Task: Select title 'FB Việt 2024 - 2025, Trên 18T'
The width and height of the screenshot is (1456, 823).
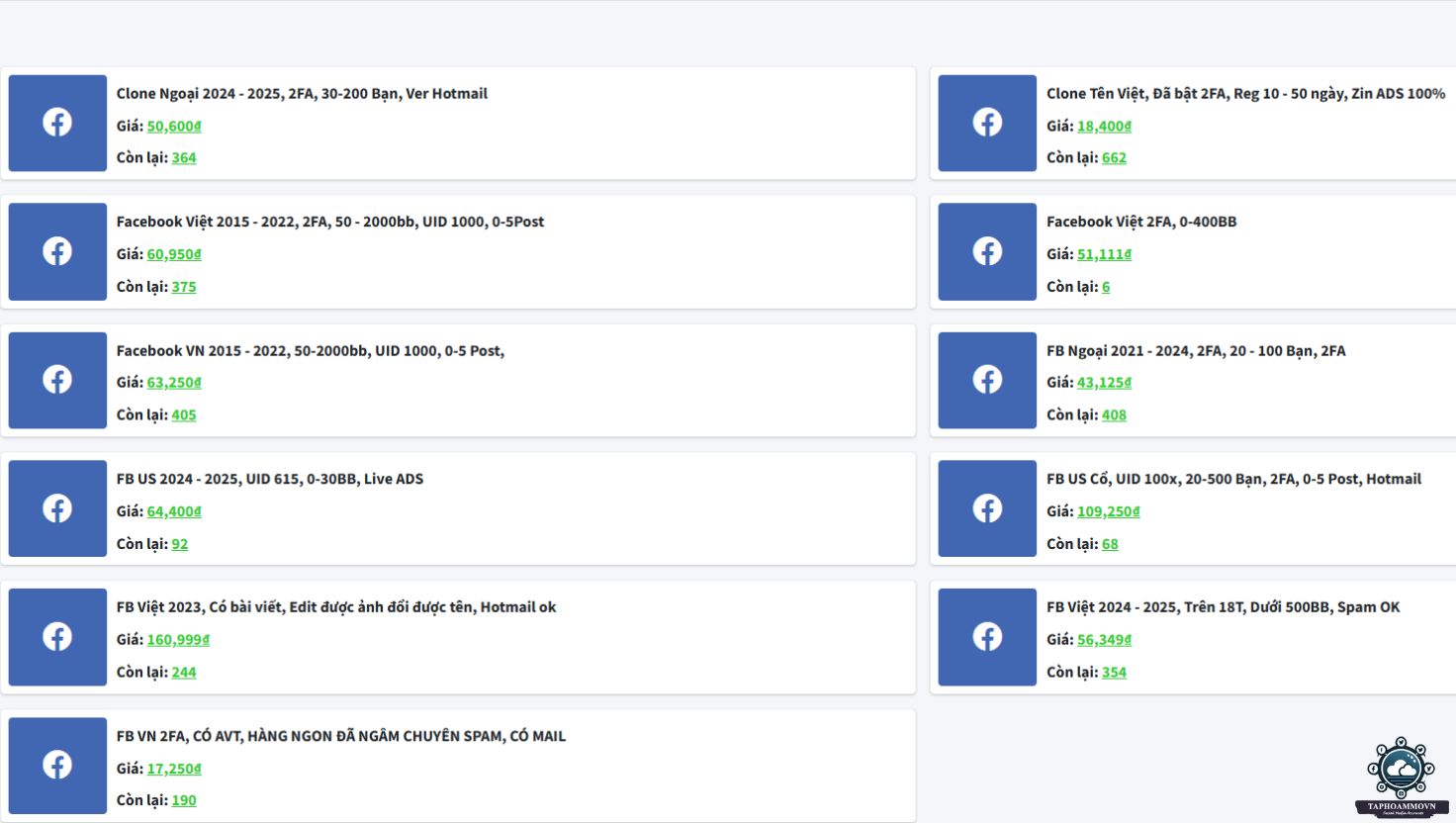Action: click(x=1224, y=607)
